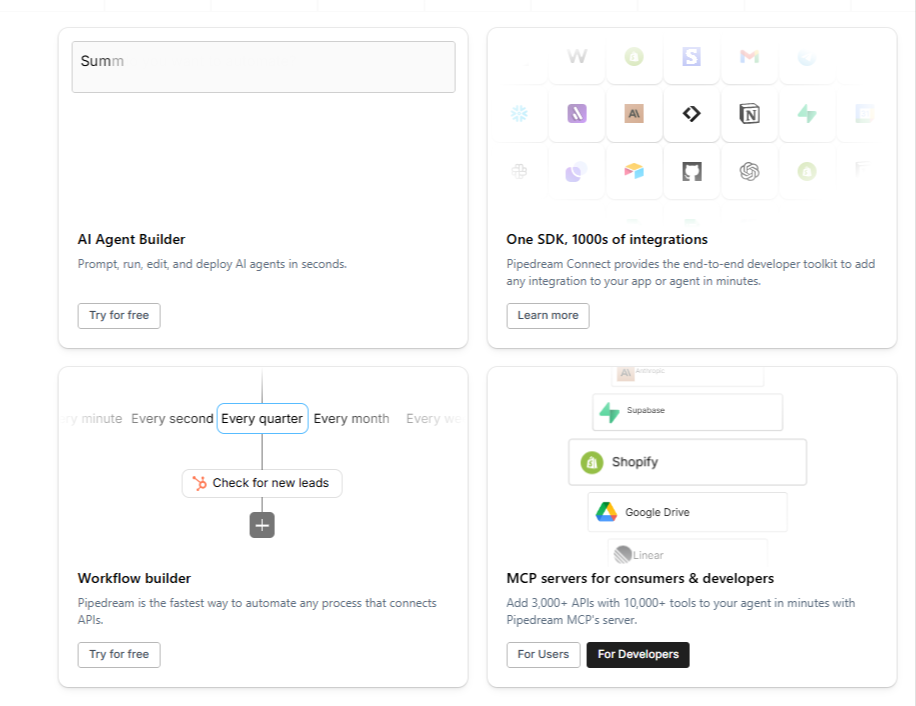Image resolution: width=916 pixels, height=706 pixels.
Task: Choose the Every month schedule option
Action: click(x=351, y=419)
